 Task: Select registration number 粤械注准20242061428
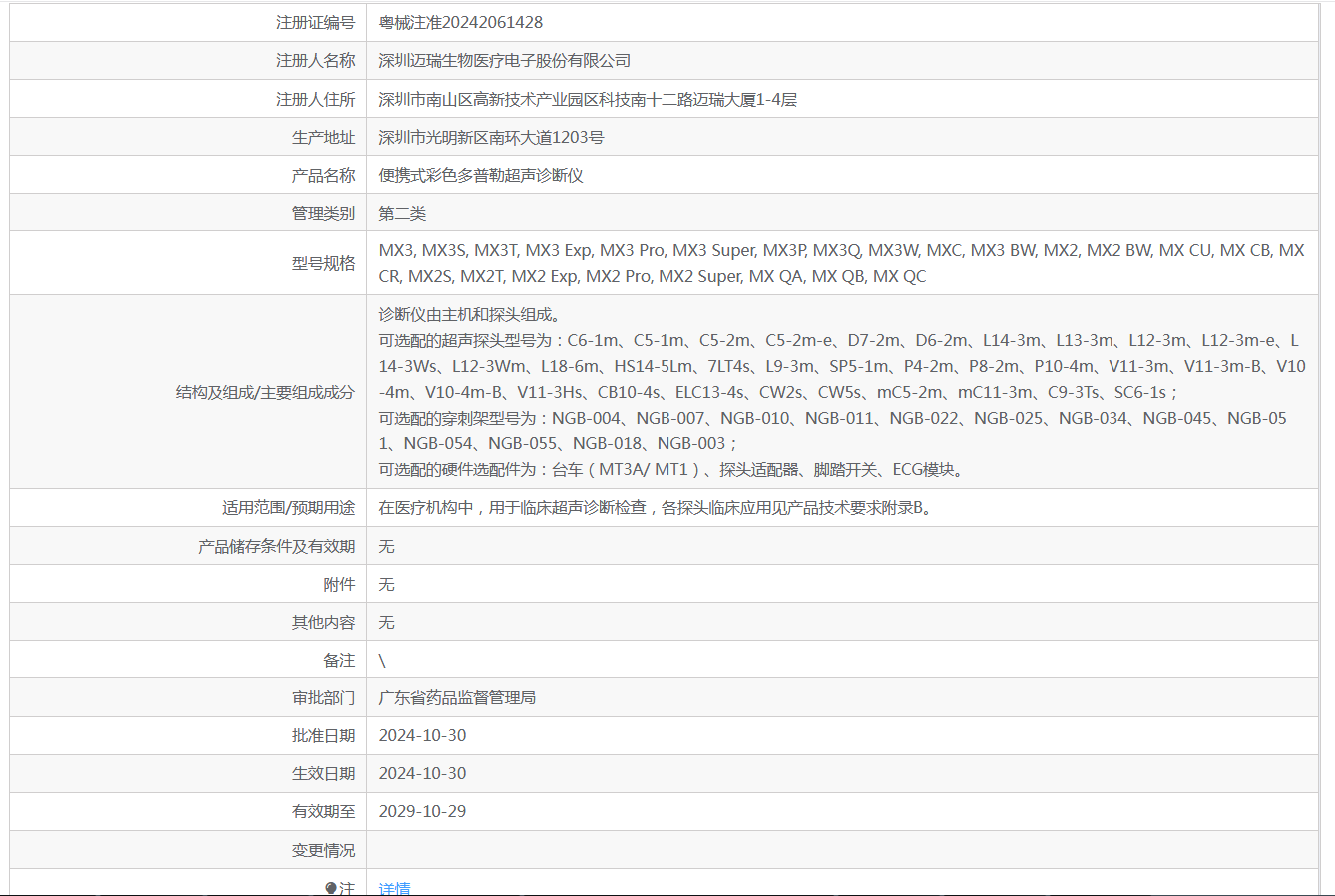(x=461, y=22)
